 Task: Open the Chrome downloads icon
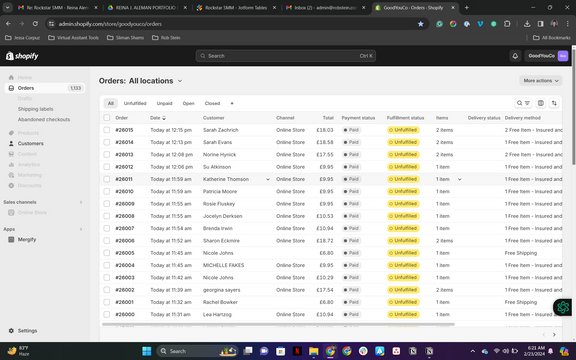click(x=527, y=24)
